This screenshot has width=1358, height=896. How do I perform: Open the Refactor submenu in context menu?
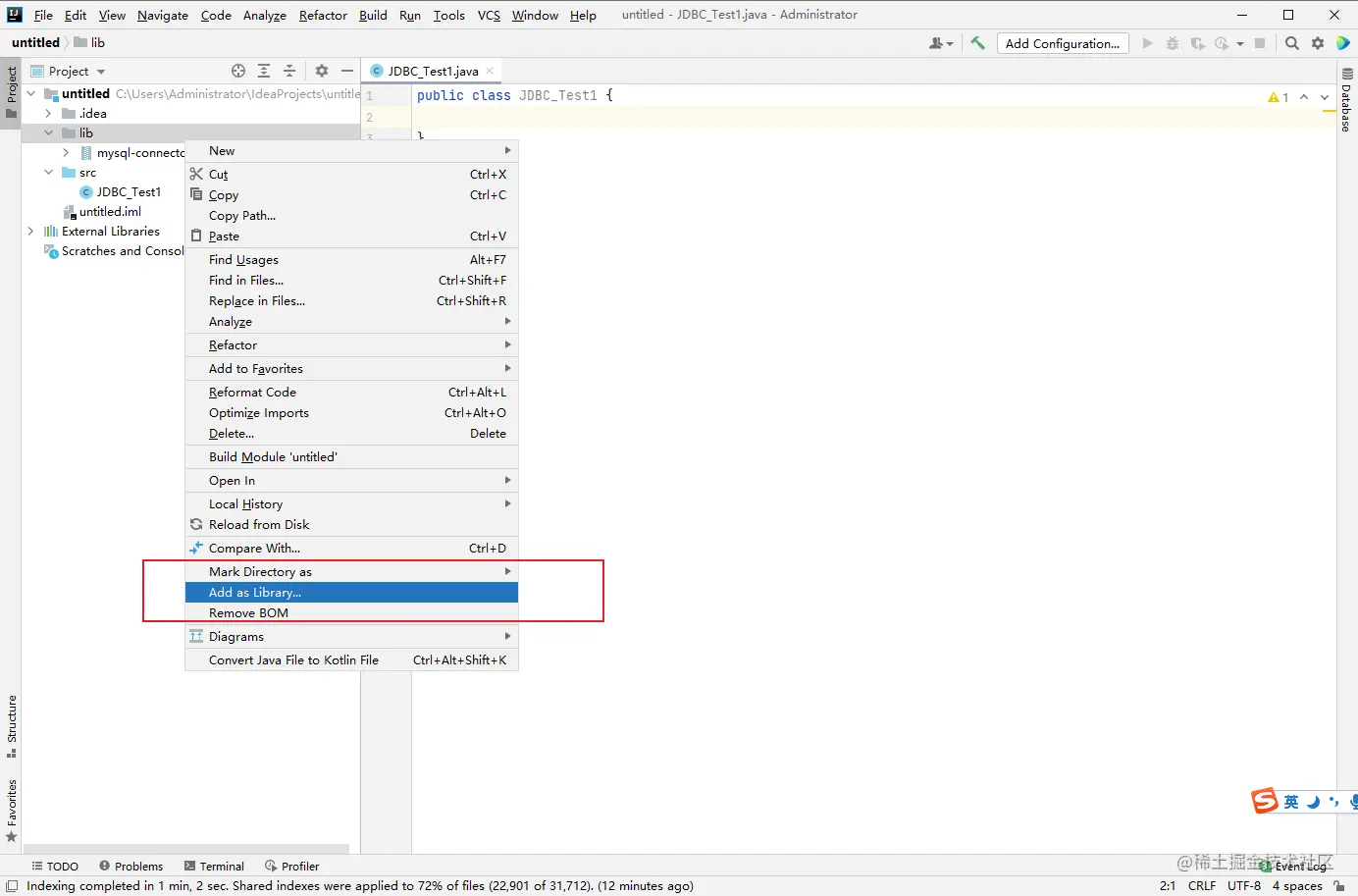coord(351,344)
